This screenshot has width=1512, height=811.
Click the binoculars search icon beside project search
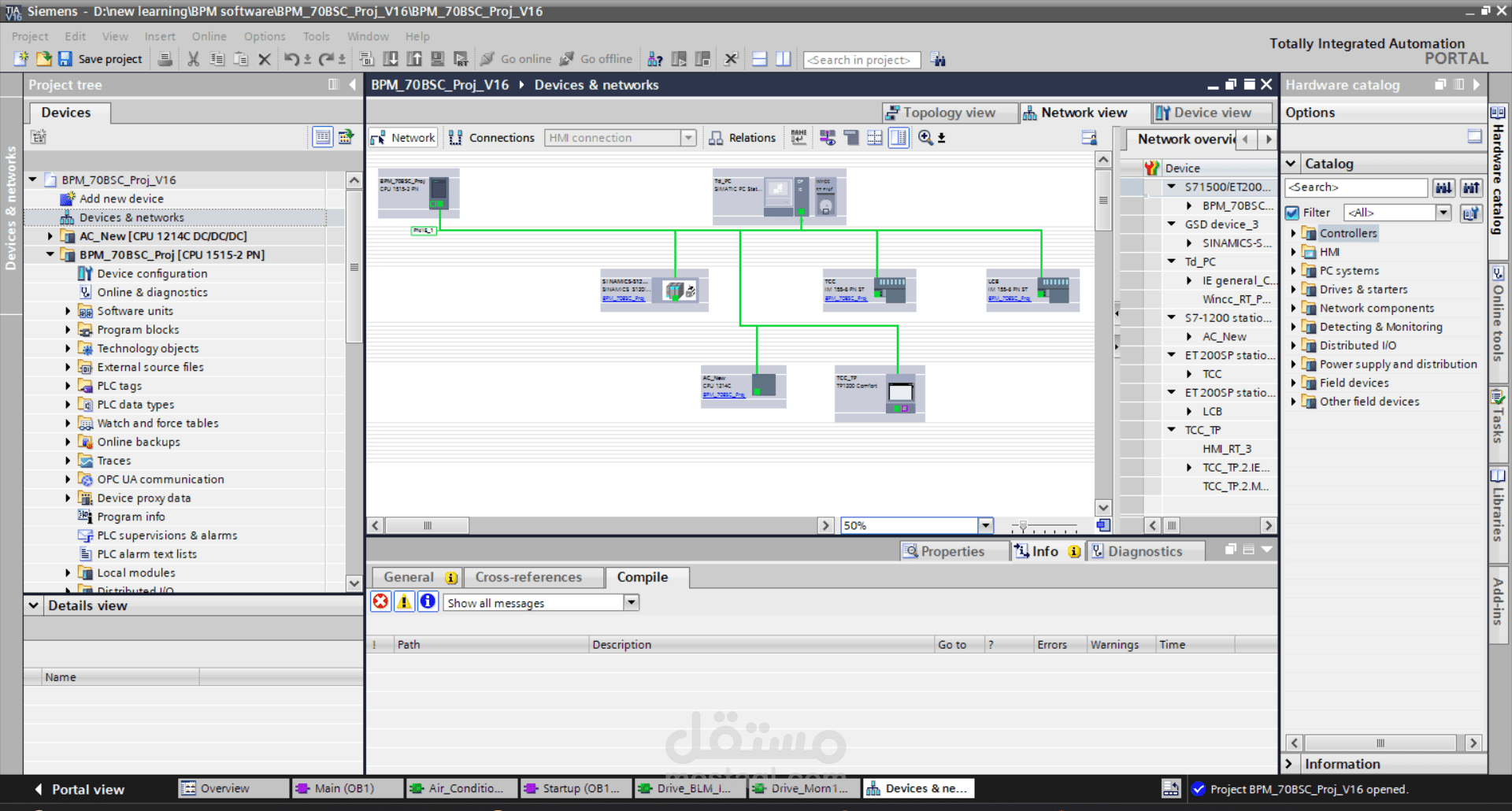click(938, 60)
